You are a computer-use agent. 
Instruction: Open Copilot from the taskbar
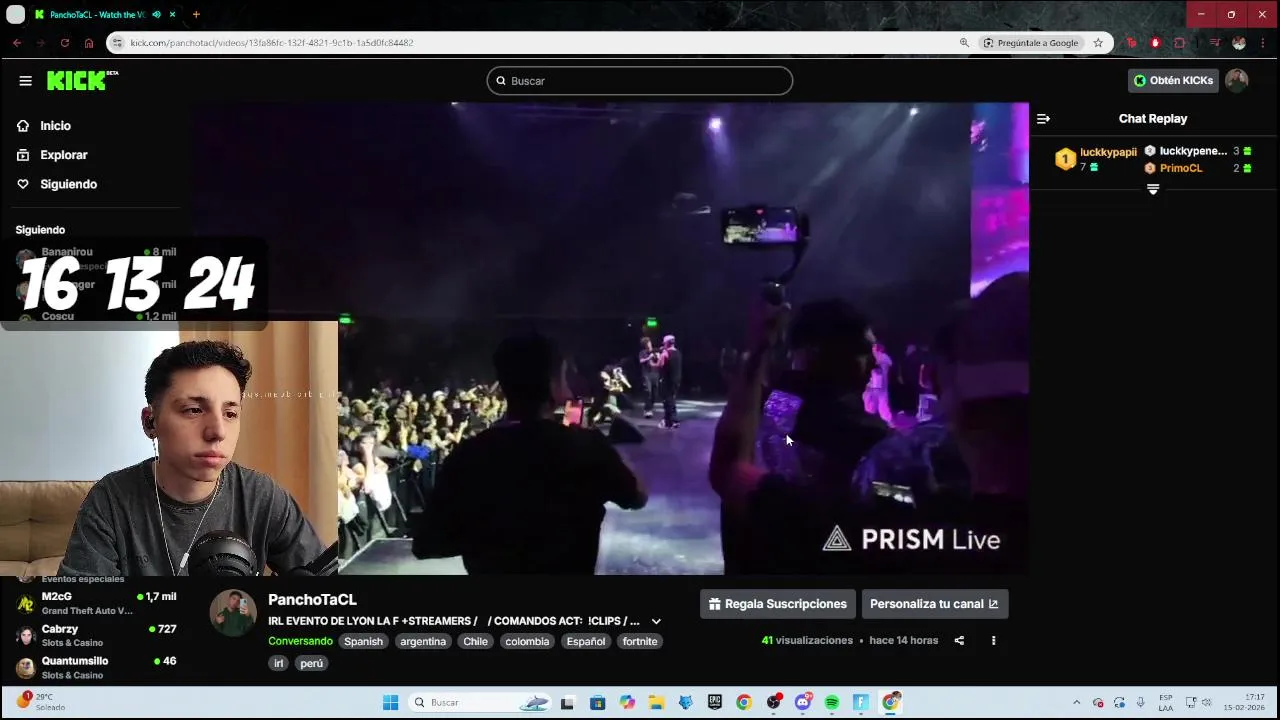[x=627, y=703]
